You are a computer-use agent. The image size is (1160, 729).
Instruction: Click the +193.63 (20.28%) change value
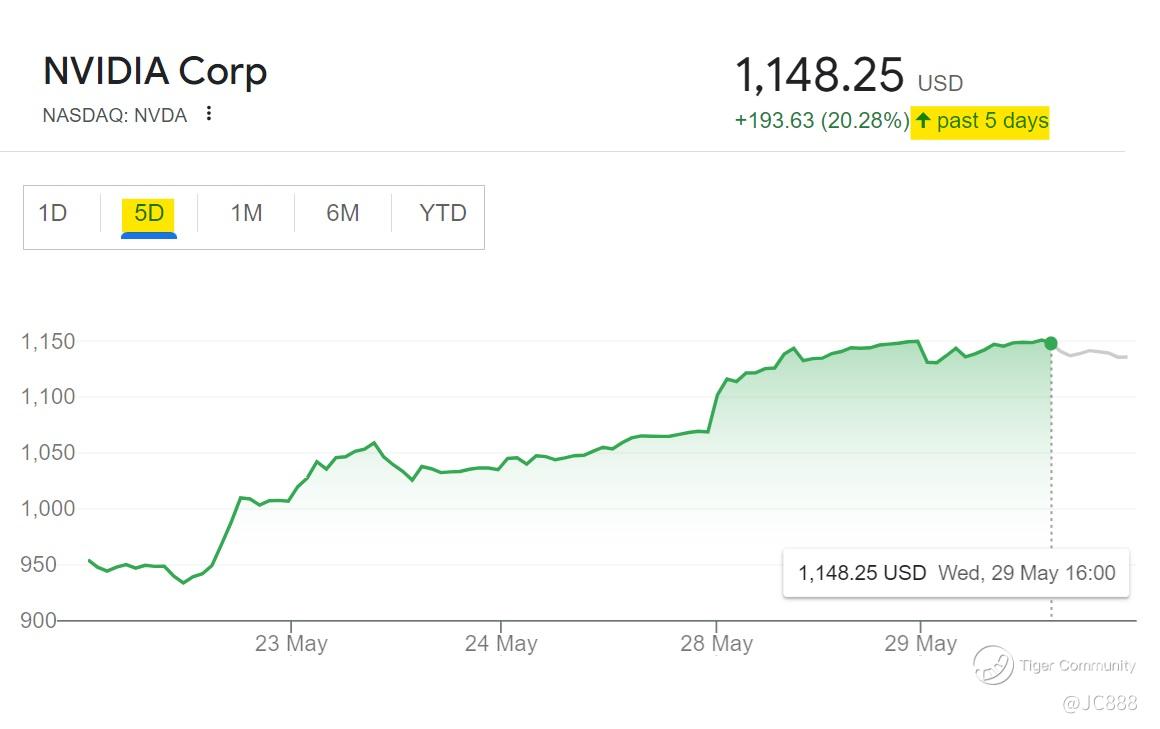[821, 121]
